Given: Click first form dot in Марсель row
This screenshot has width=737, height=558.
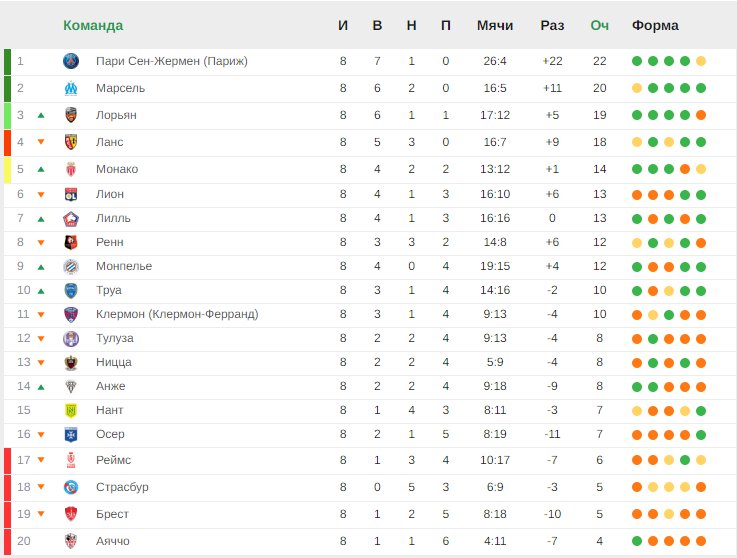Looking at the screenshot, I should pyautogui.click(x=637, y=88).
